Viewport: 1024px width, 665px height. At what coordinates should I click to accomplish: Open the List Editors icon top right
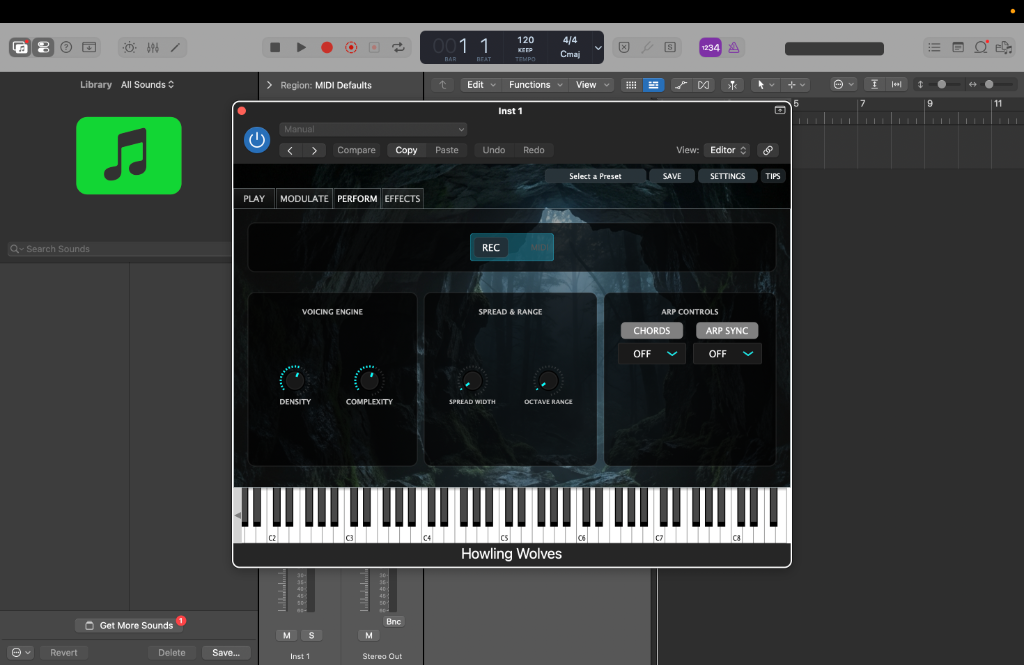(x=934, y=47)
